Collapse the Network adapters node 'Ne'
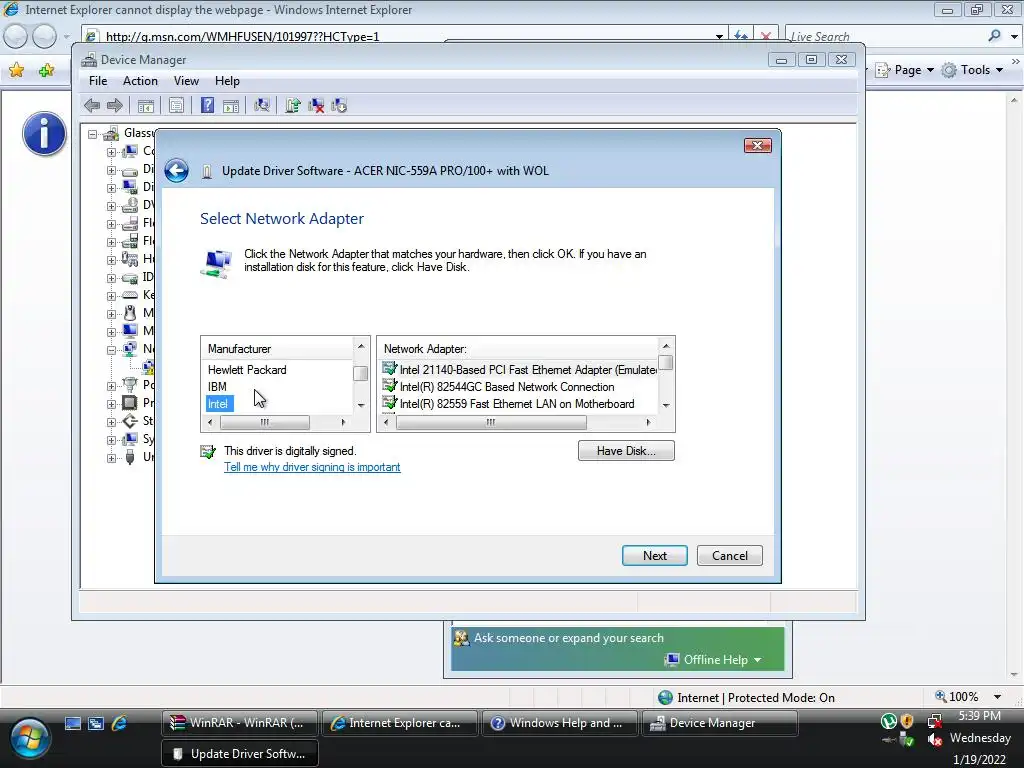Viewport: 1024px width, 768px height. 111,350
